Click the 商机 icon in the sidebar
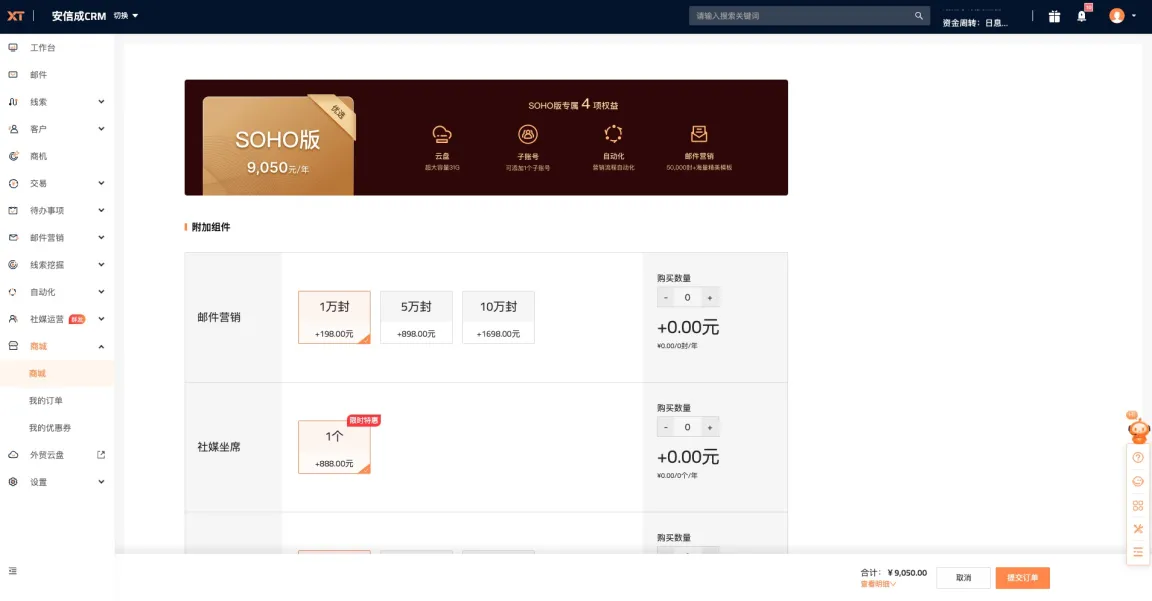 pos(13,156)
